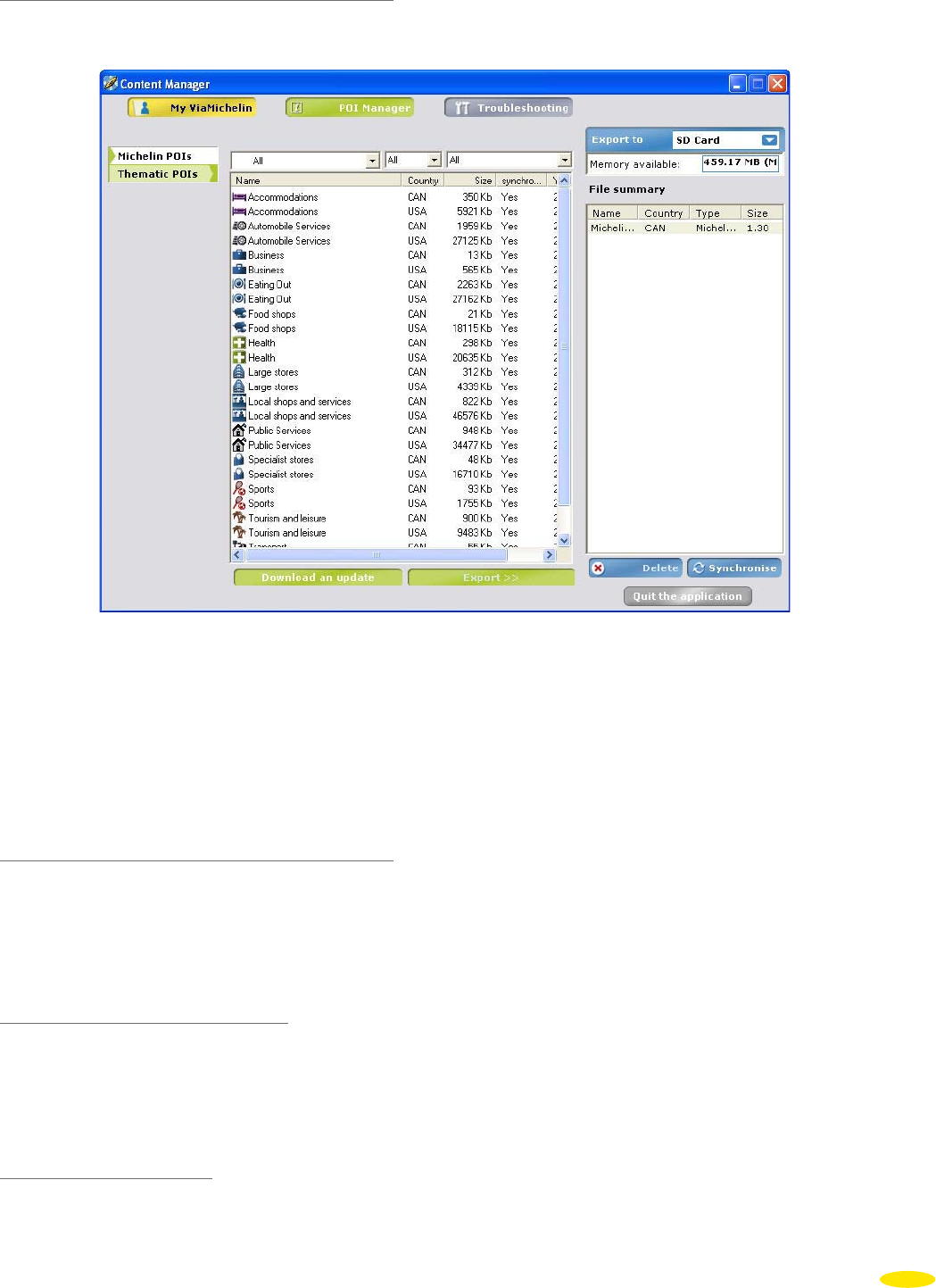Click the 46576 Kb size cell
The width and height of the screenshot is (936, 1288).
[x=472, y=416]
